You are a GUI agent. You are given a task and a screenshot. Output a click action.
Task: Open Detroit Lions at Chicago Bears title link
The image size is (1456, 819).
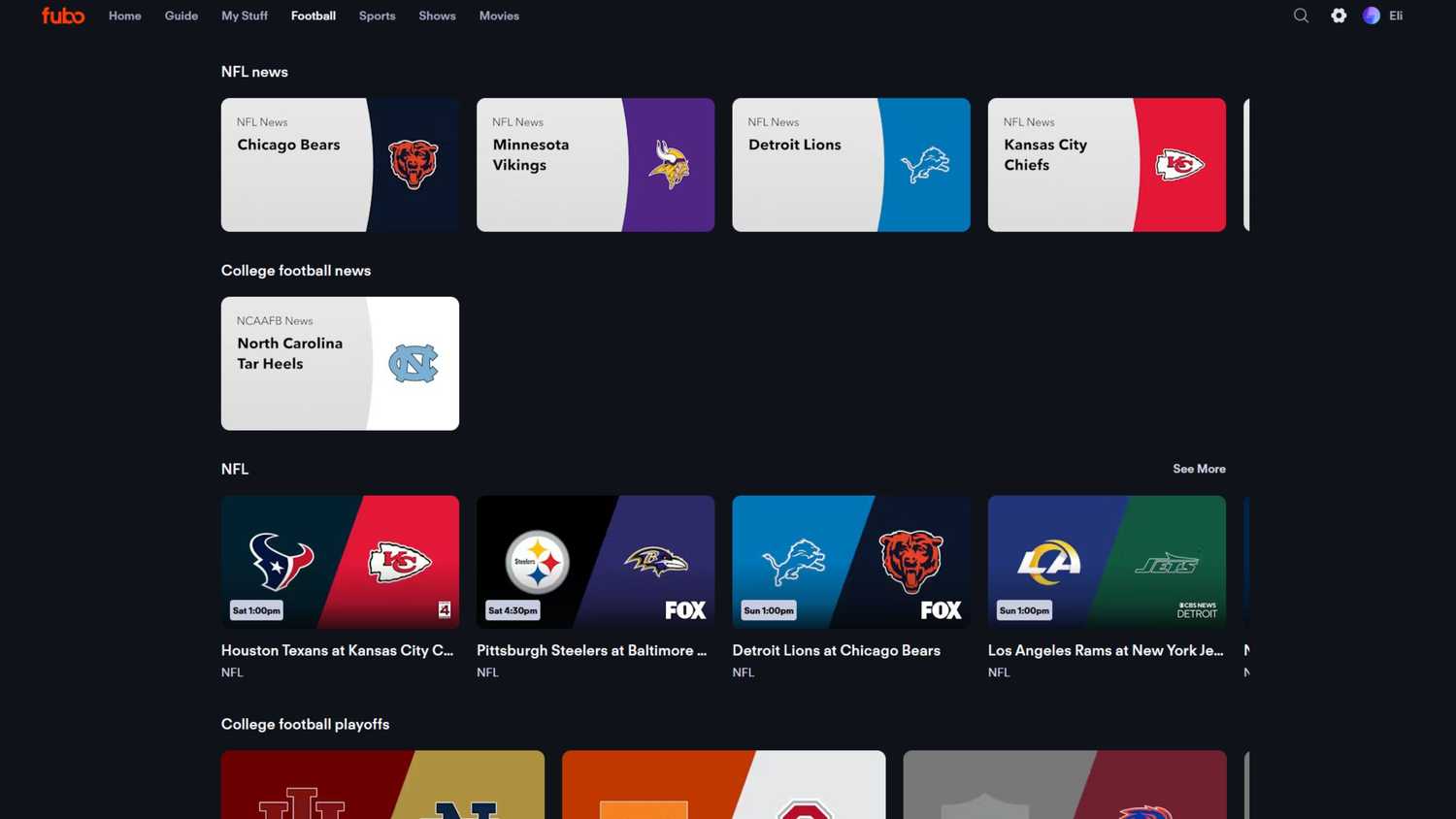[836, 650]
